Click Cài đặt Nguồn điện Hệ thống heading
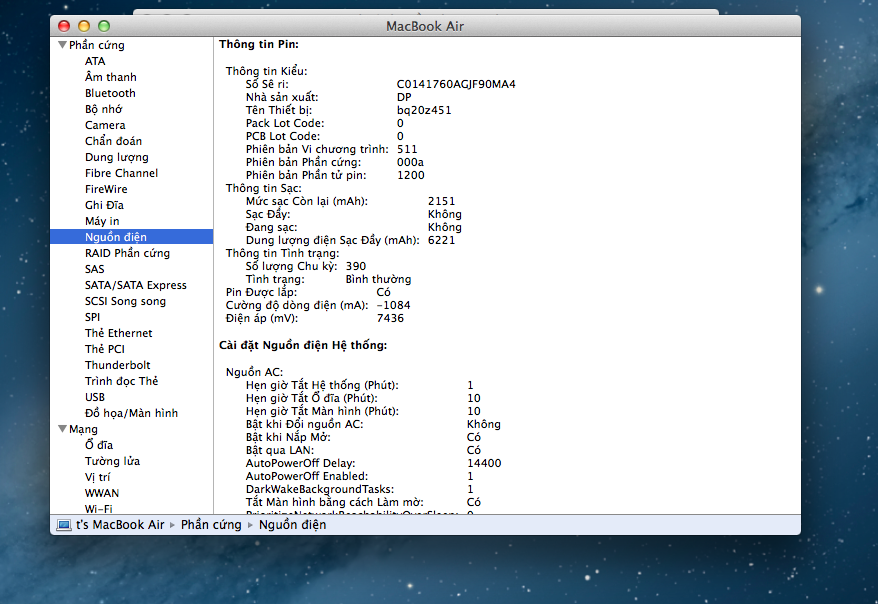878x604 pixels. pyautogui.click(x=303, y=345)
